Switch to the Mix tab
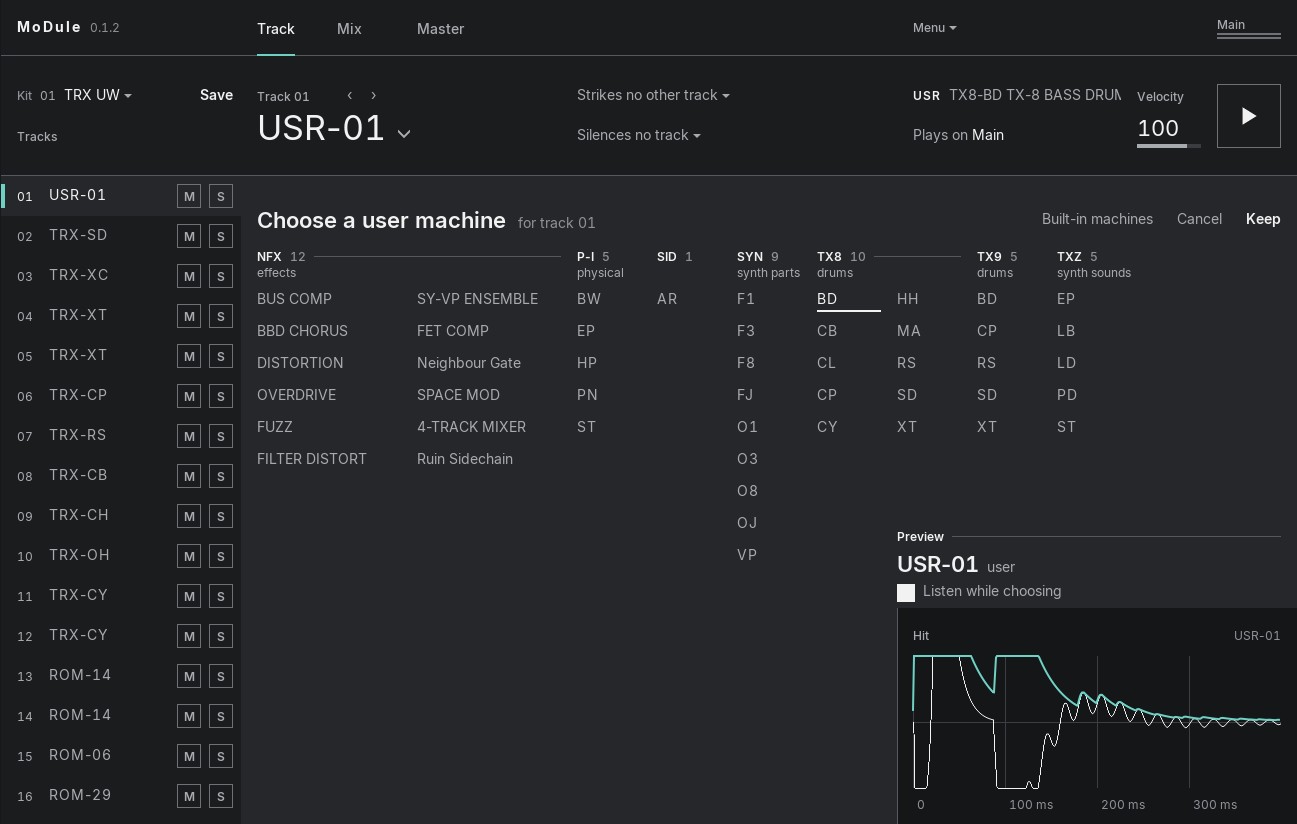The width and height of the screenshot is (1297, 824). click(x=349, y=29)
